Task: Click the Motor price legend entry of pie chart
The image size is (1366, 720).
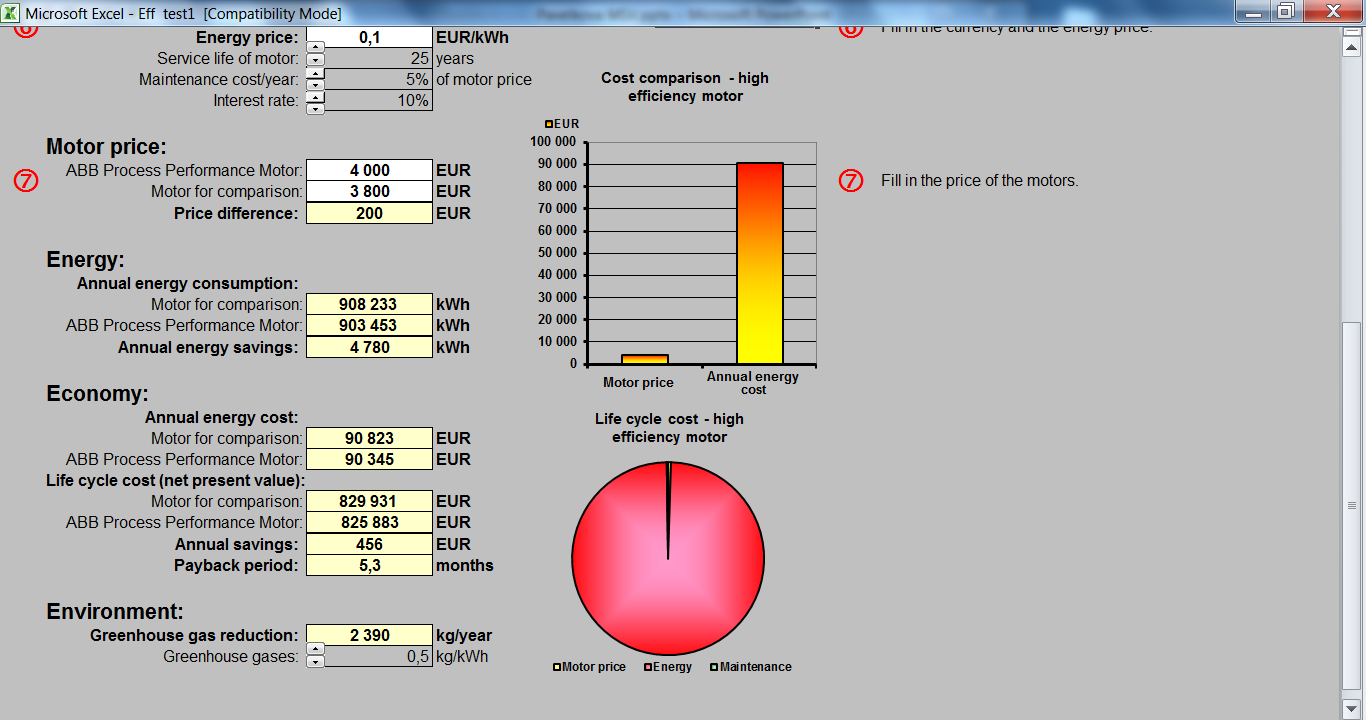Action: click(590, 667)
